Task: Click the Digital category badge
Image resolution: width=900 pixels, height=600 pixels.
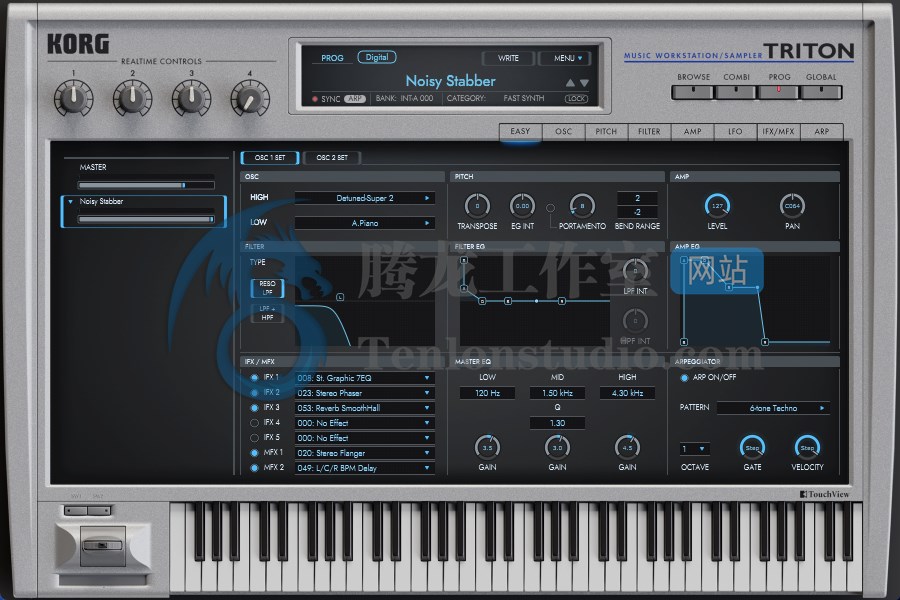Action: (377, 57)
